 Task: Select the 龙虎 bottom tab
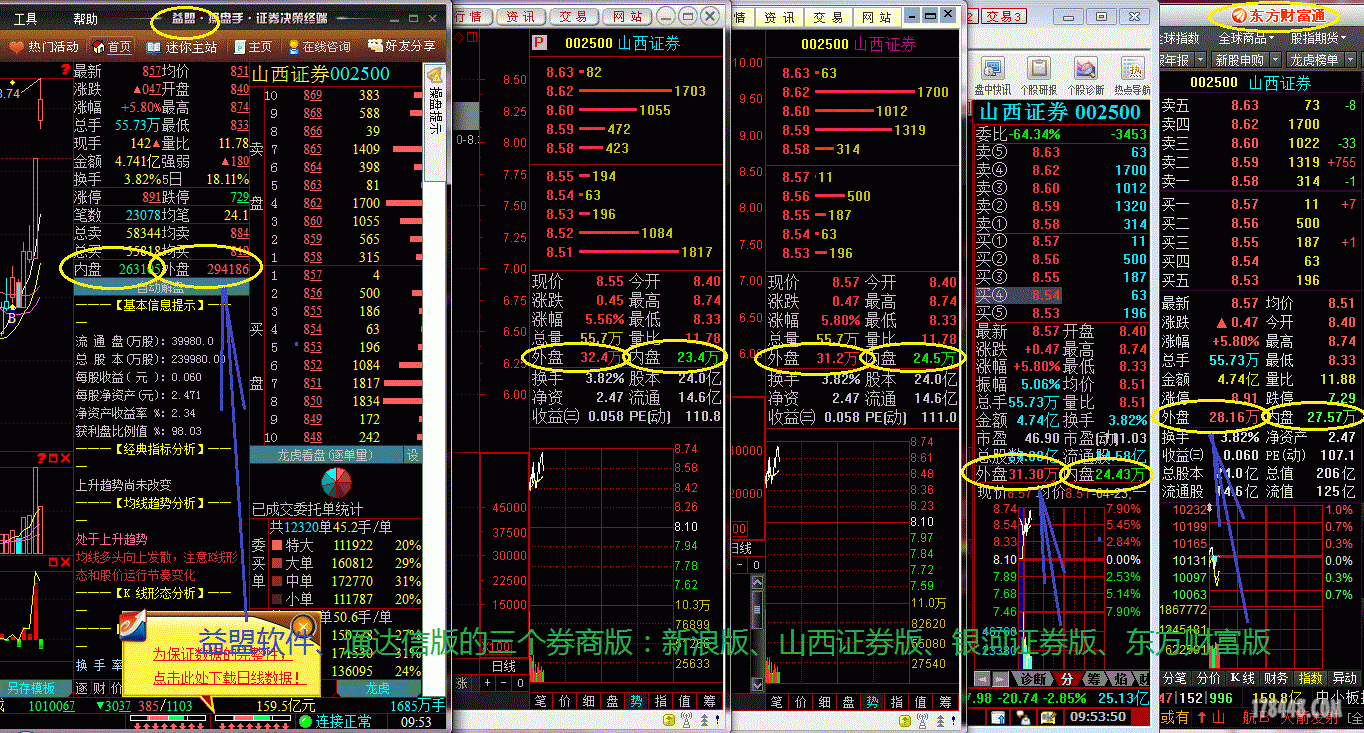pos(377,688)
